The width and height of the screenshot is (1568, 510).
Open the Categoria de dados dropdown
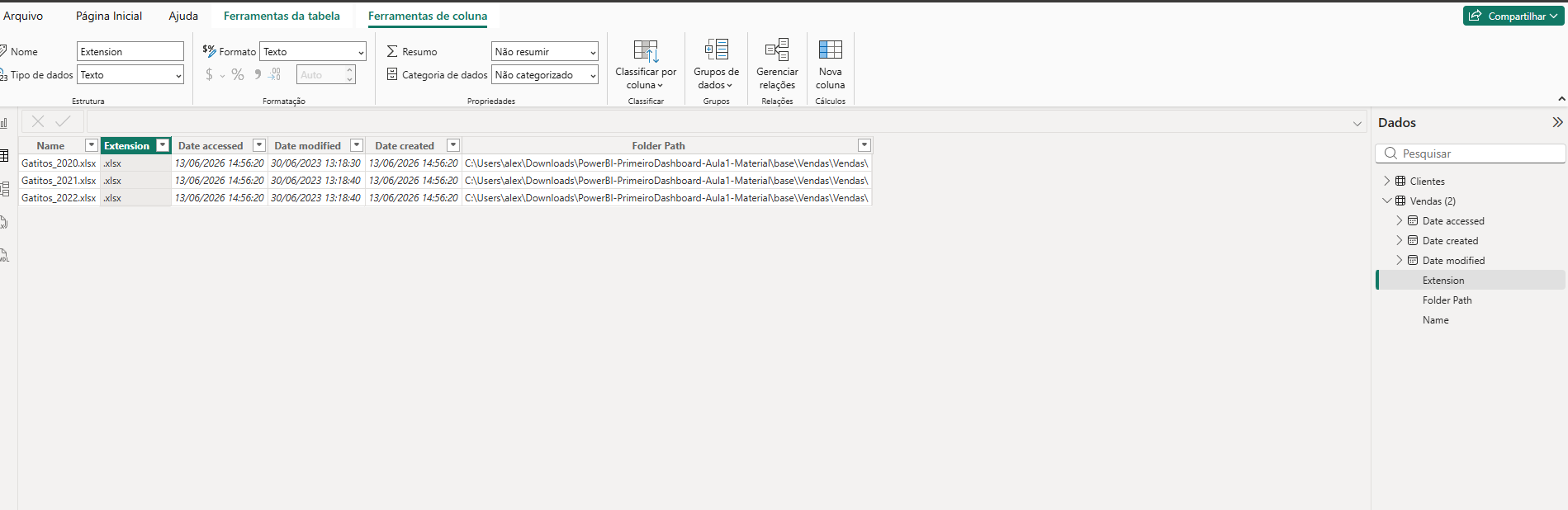coord(545,74)
